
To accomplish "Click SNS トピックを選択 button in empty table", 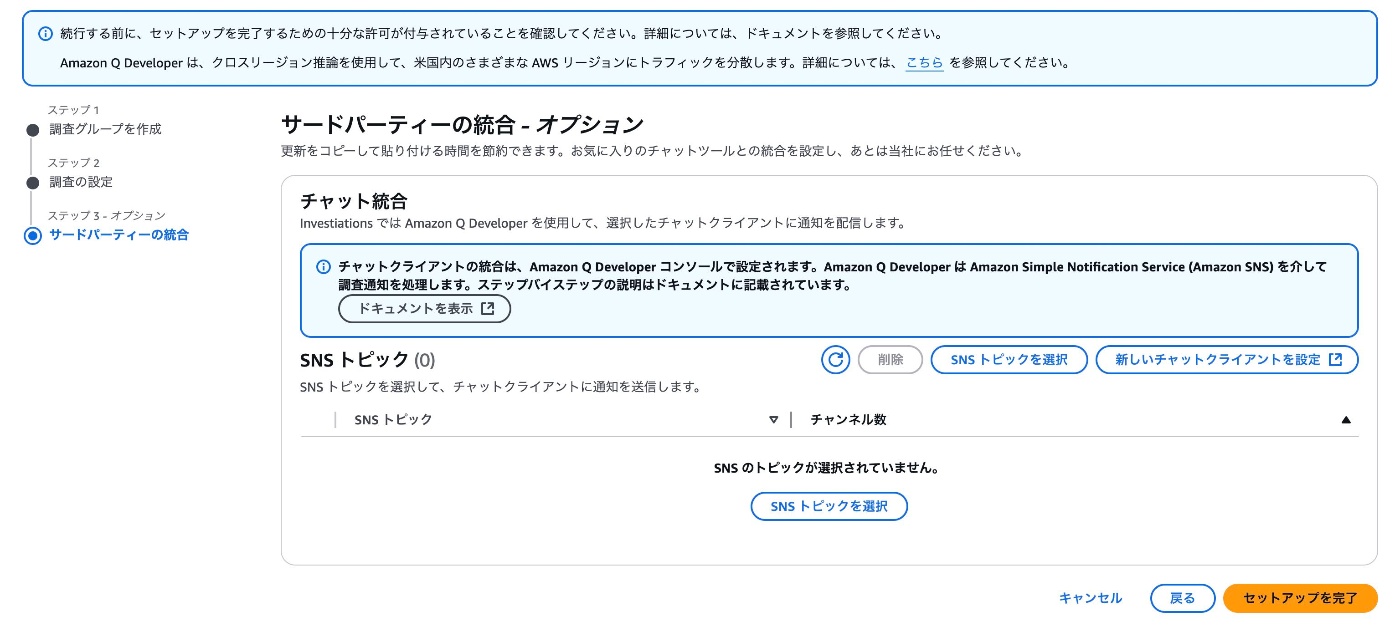I will click(829, 507).
